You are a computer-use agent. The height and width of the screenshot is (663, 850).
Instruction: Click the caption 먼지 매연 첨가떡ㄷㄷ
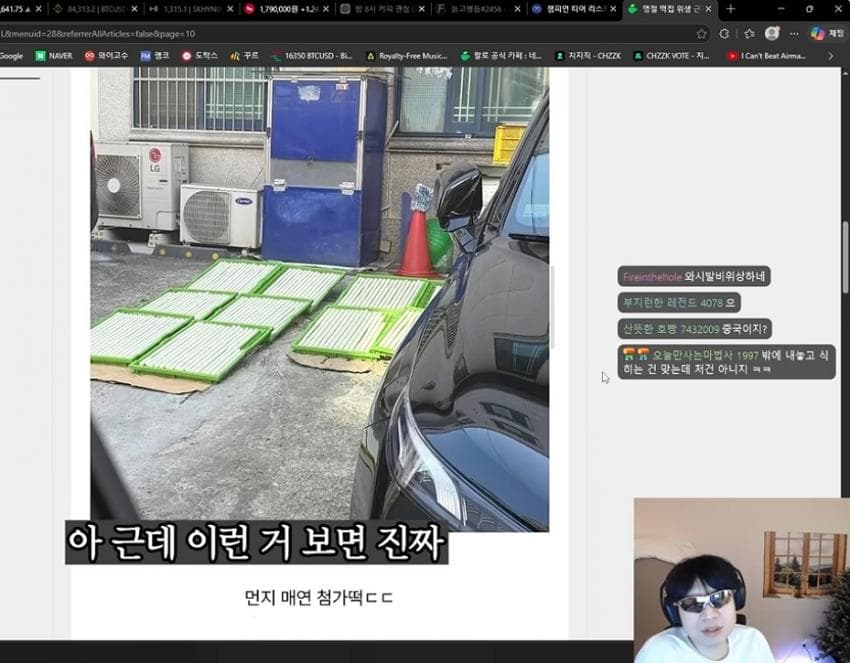(319, 598)
